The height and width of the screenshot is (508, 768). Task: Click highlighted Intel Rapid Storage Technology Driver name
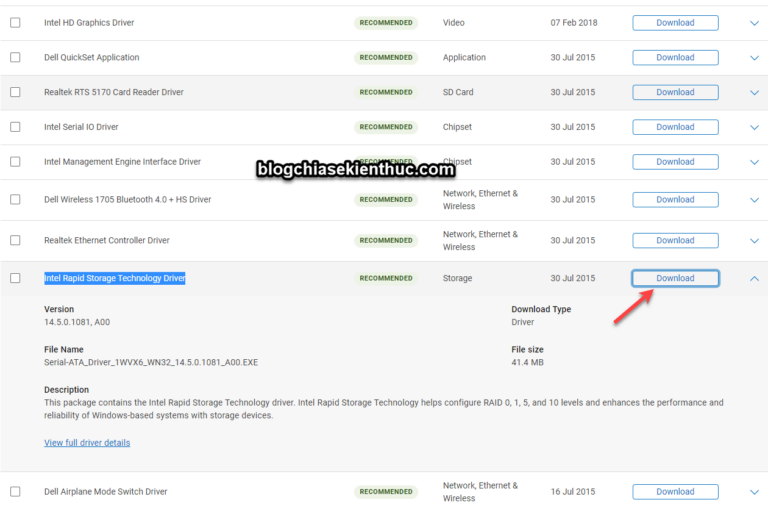tap(115, 278)
